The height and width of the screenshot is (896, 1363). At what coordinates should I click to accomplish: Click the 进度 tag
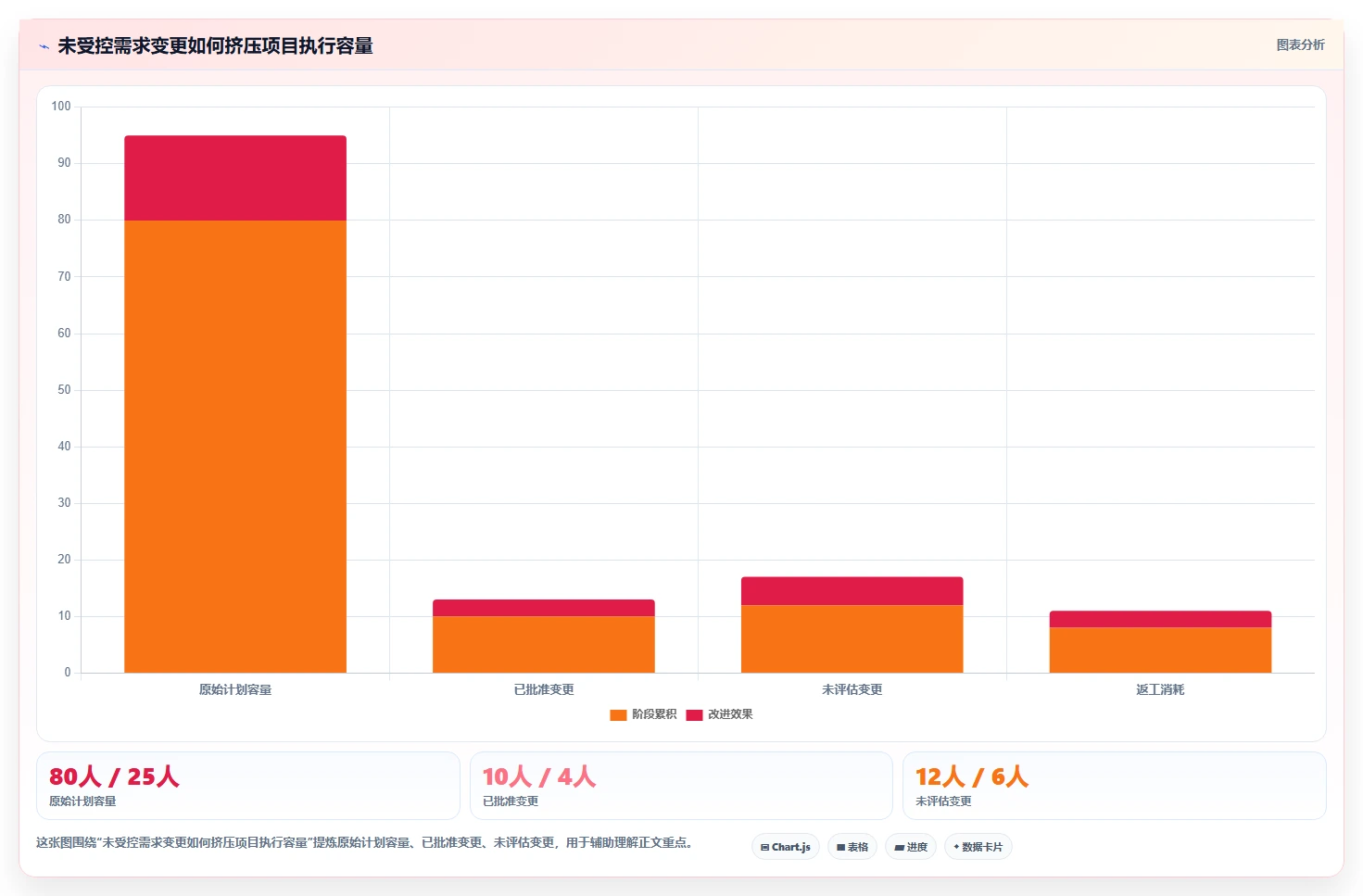[x=910, y=847]
